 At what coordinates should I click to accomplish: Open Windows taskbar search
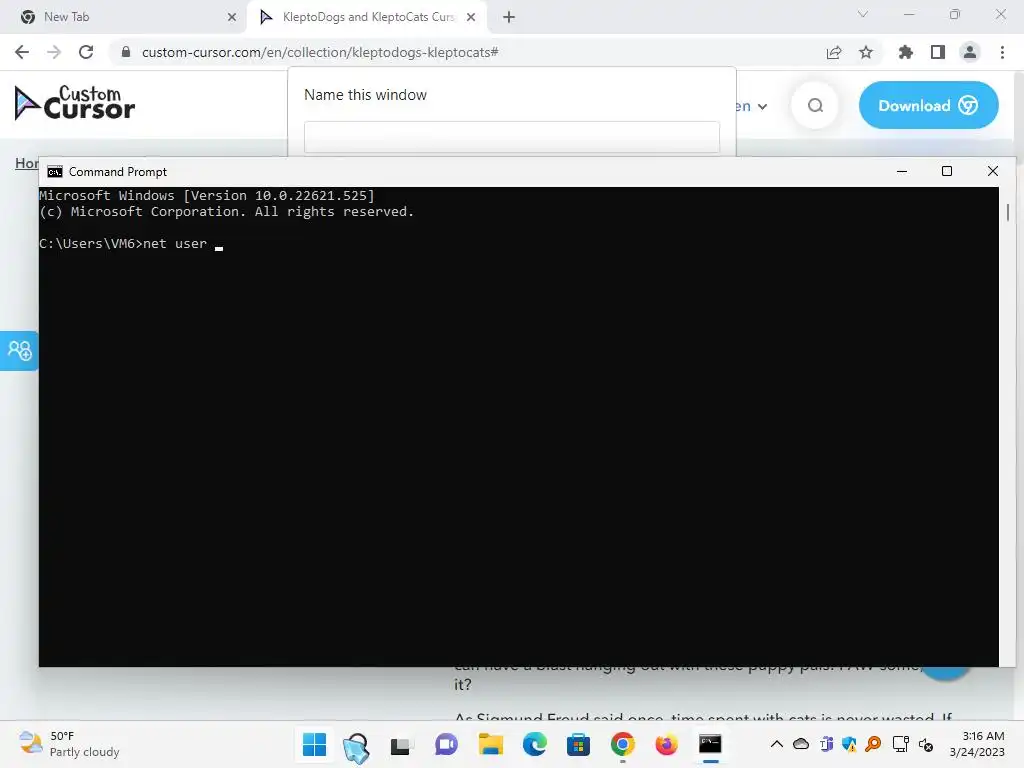click(357, 746)
